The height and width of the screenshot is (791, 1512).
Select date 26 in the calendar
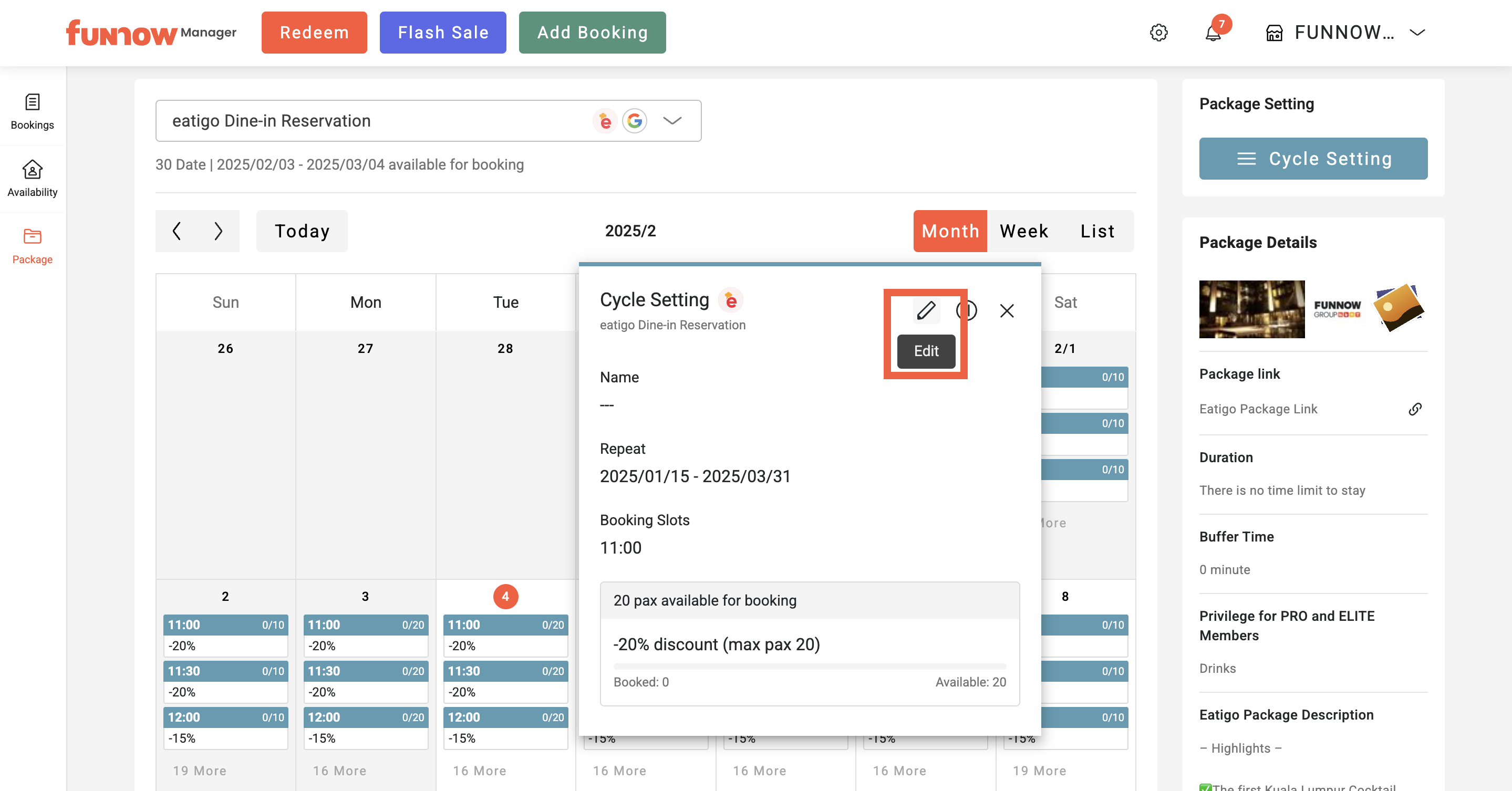pos(225,349)
